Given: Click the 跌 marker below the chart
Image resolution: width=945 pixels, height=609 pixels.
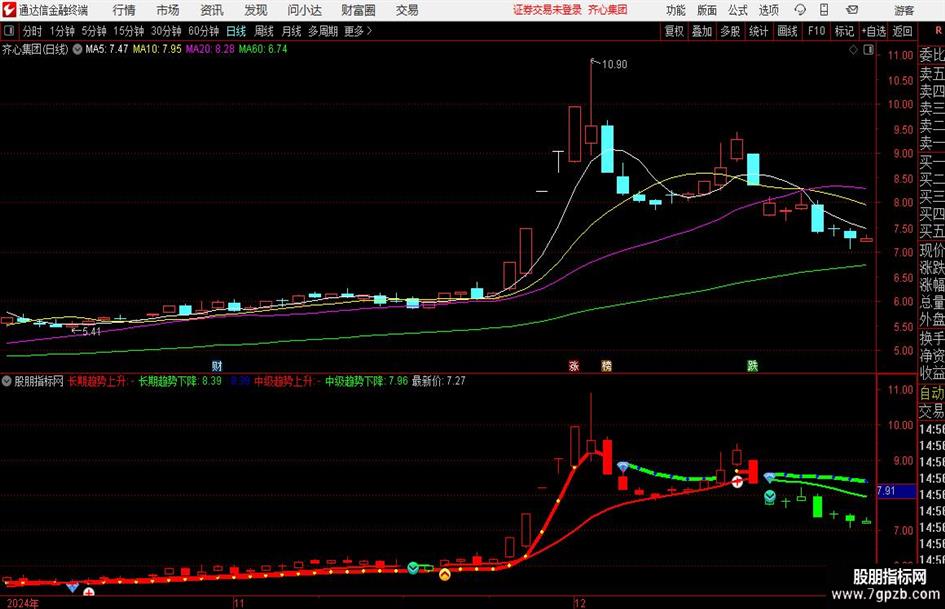Looking at the screenshot, I should point(753,365).
